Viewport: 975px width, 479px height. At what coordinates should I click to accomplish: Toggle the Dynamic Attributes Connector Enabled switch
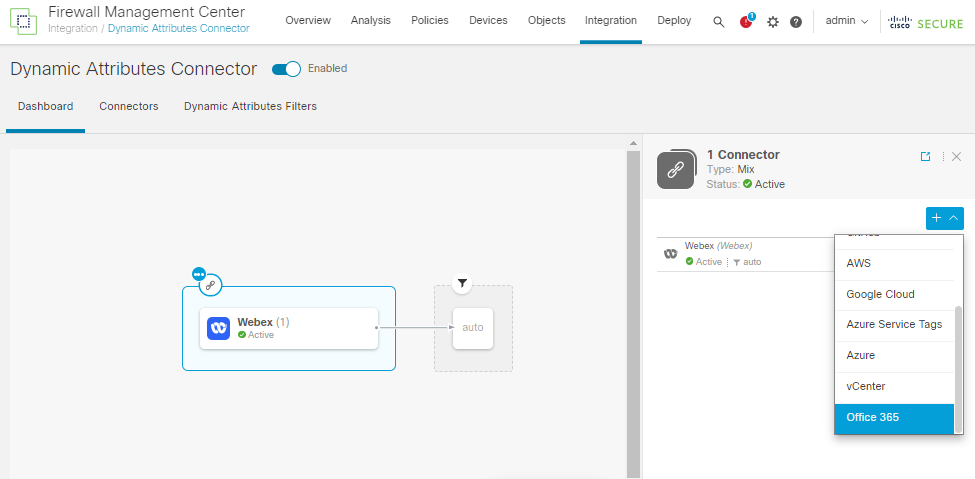(x=286, y=69)
